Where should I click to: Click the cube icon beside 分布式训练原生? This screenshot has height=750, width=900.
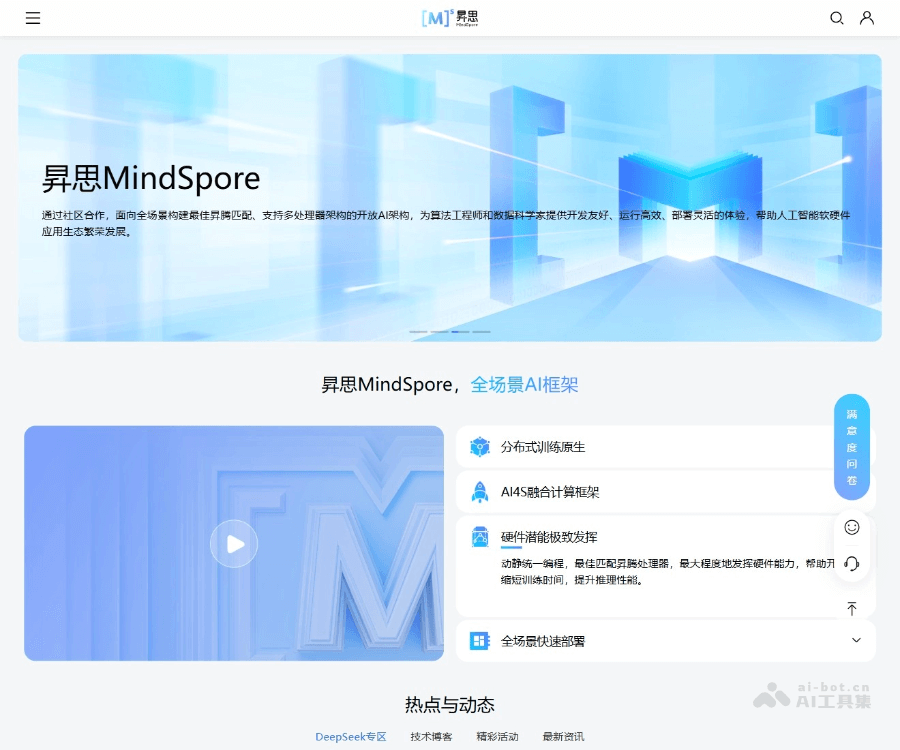[480, 447]
